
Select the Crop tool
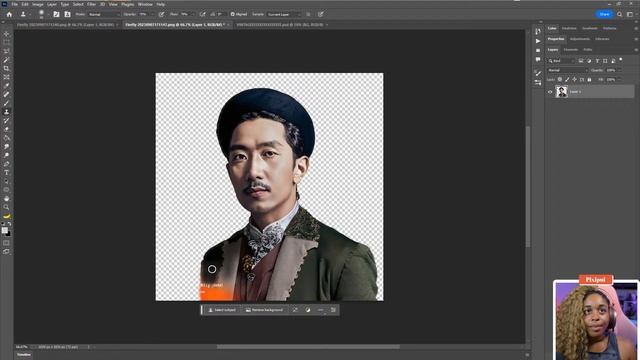click(6, 69)
